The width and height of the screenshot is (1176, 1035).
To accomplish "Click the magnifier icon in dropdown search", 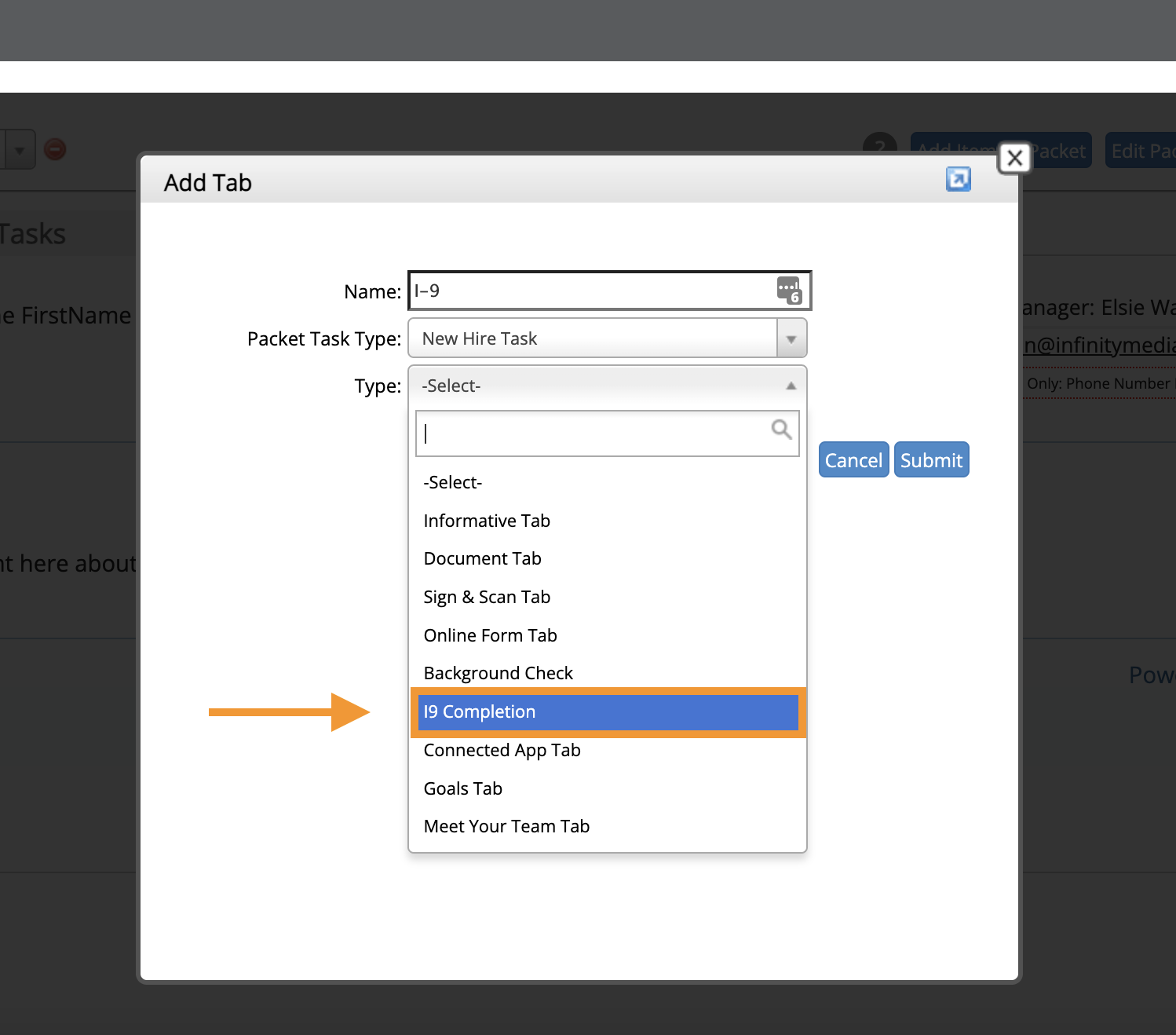I will pyautogui.click(x=781, y=430).
